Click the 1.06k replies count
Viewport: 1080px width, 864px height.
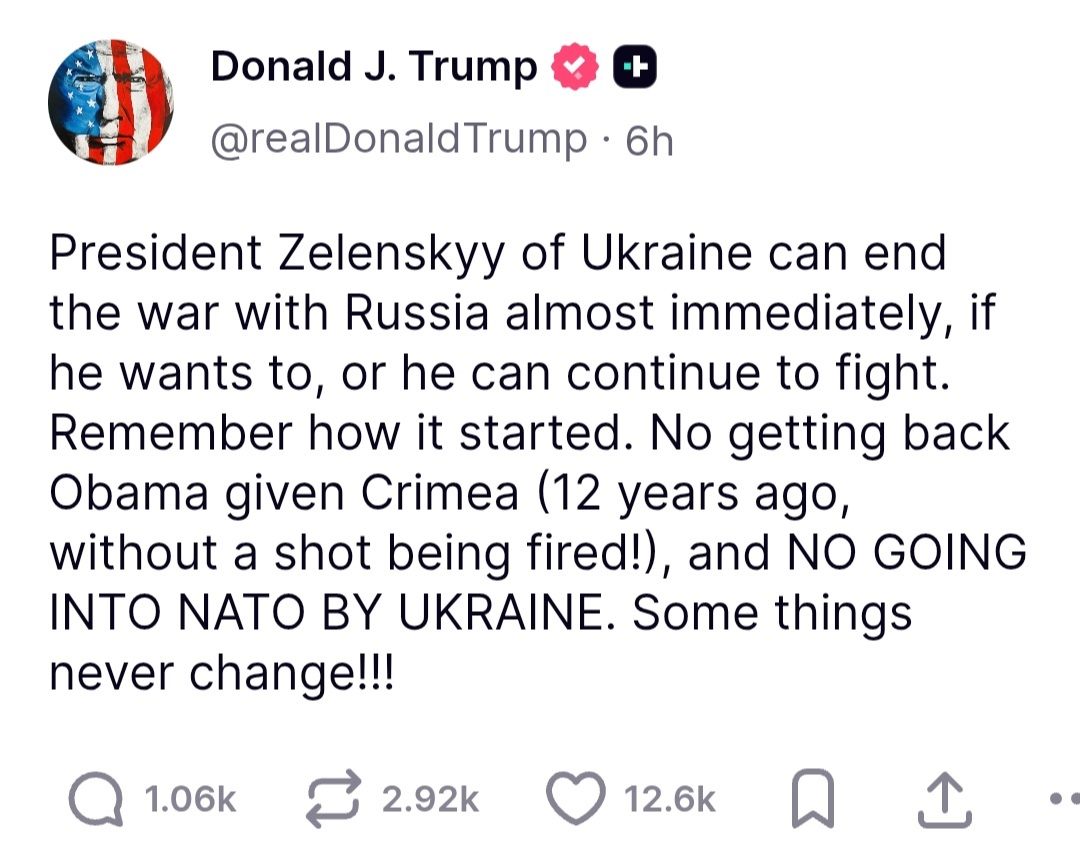[190, 800]
